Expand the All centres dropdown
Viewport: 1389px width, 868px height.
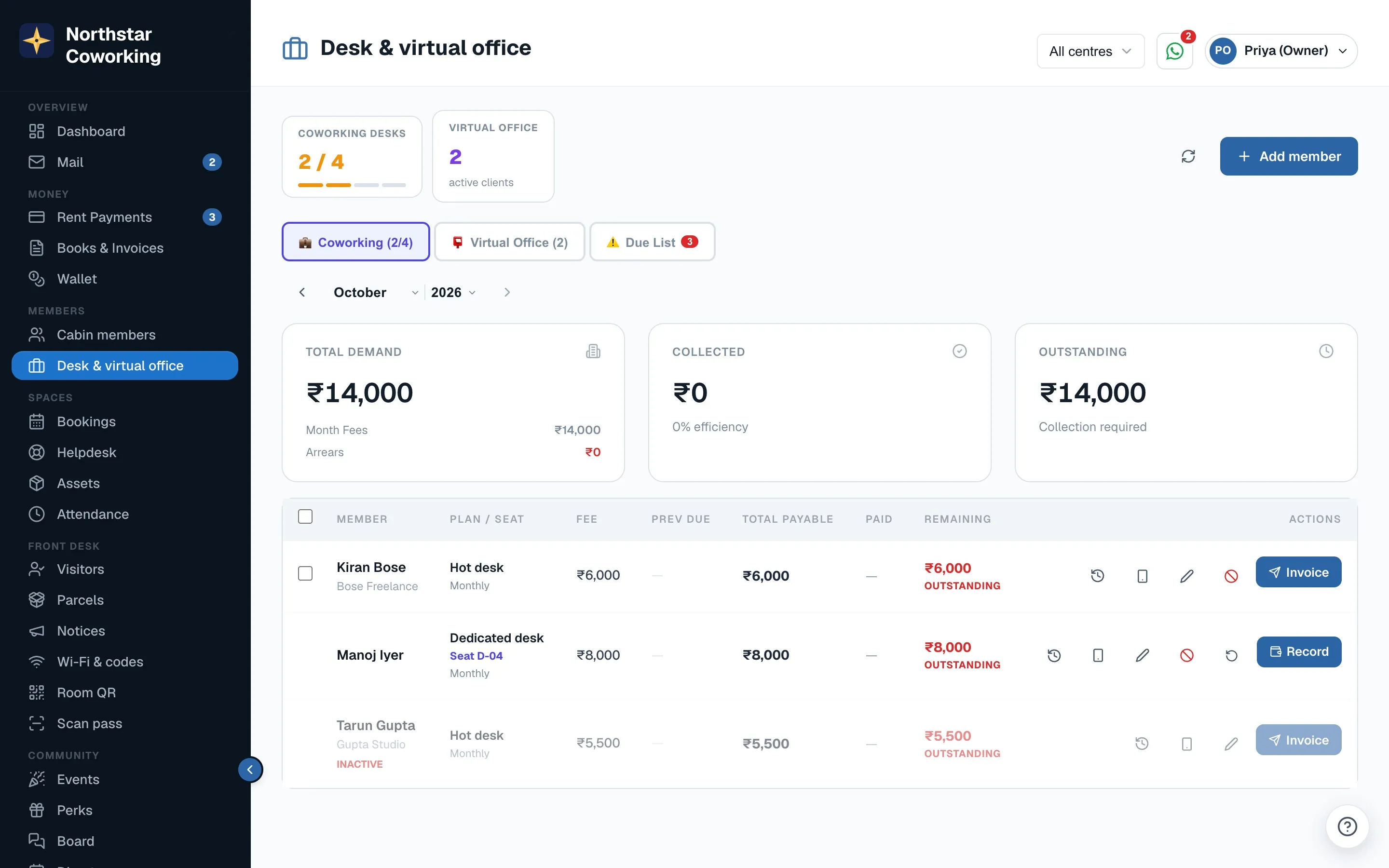(1090, 51)
